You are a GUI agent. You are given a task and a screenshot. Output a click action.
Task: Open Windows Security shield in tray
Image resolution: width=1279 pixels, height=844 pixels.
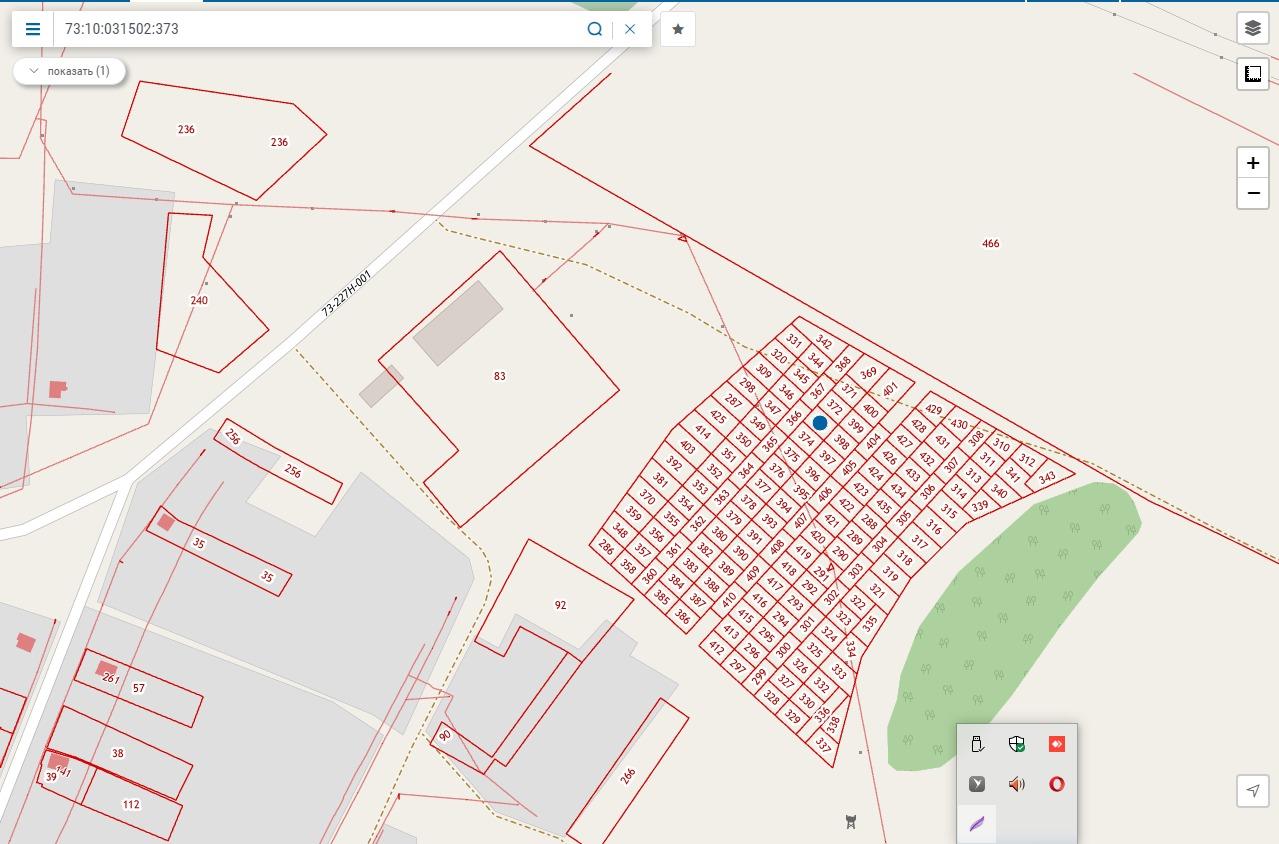click(1017, 744)
